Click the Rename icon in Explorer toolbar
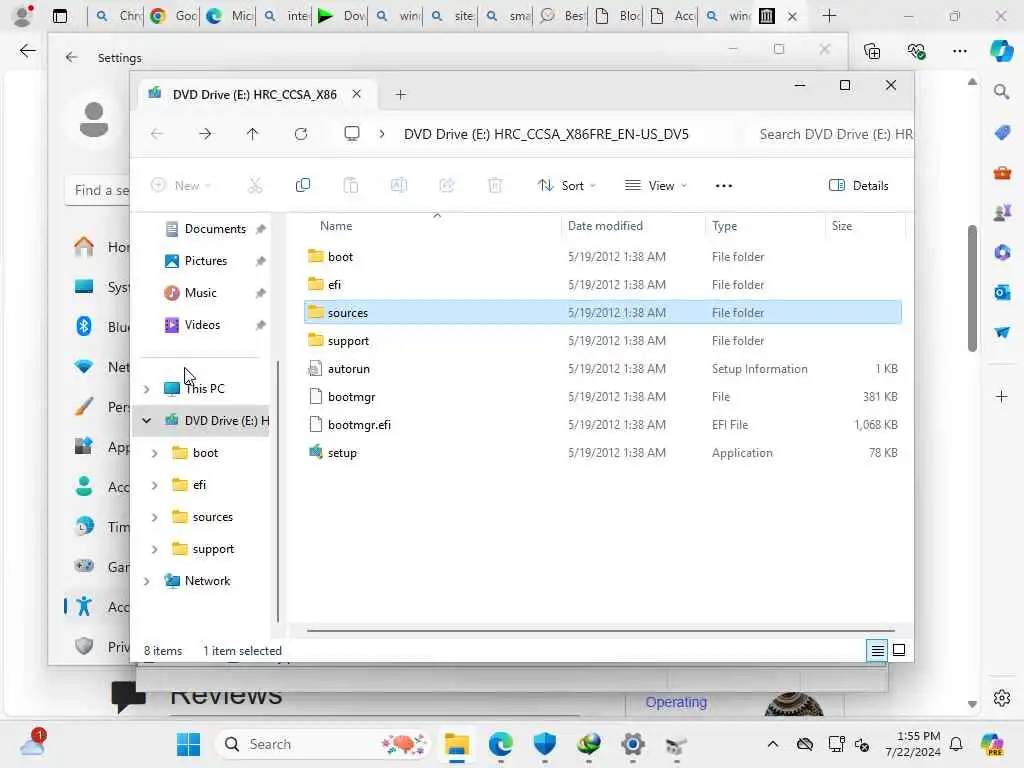This screenshot has width=1024, height=768. pyautogui.click(x=399, y=185)
